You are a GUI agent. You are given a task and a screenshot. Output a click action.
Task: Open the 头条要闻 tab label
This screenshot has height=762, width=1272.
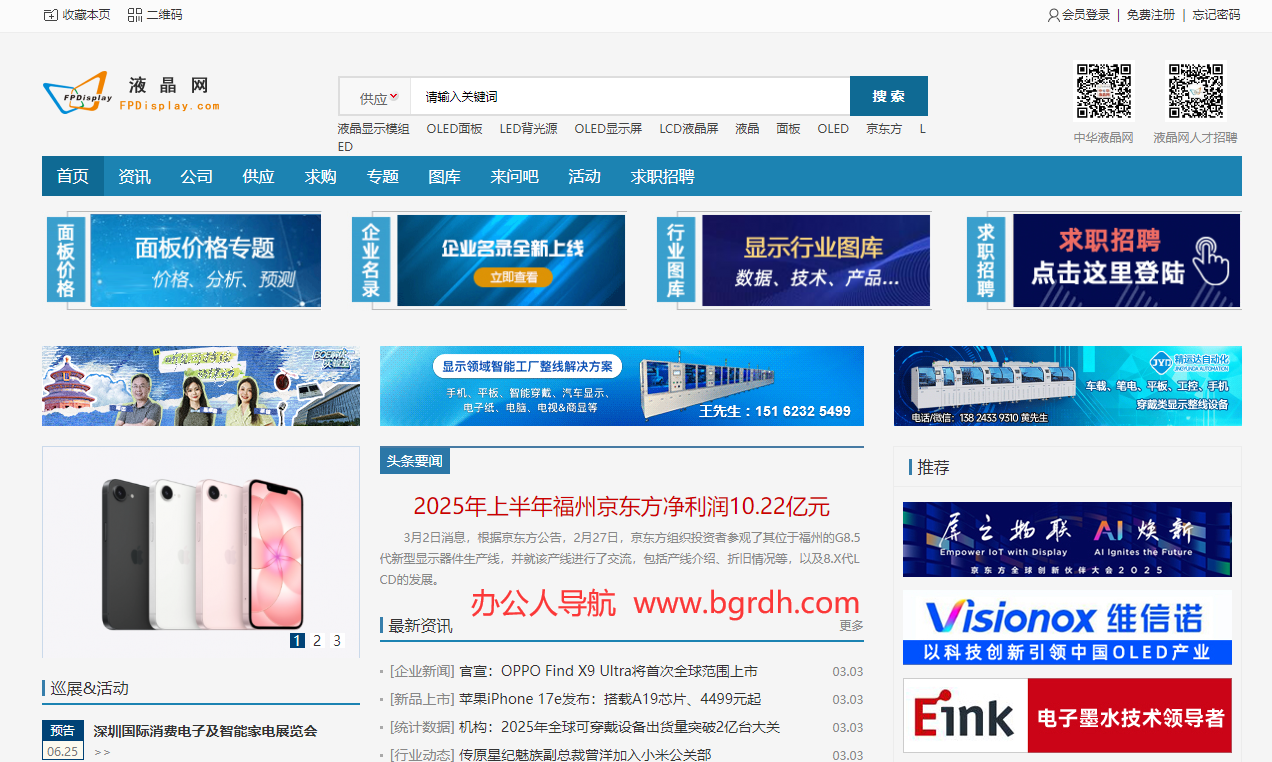(x=415, y=461)
